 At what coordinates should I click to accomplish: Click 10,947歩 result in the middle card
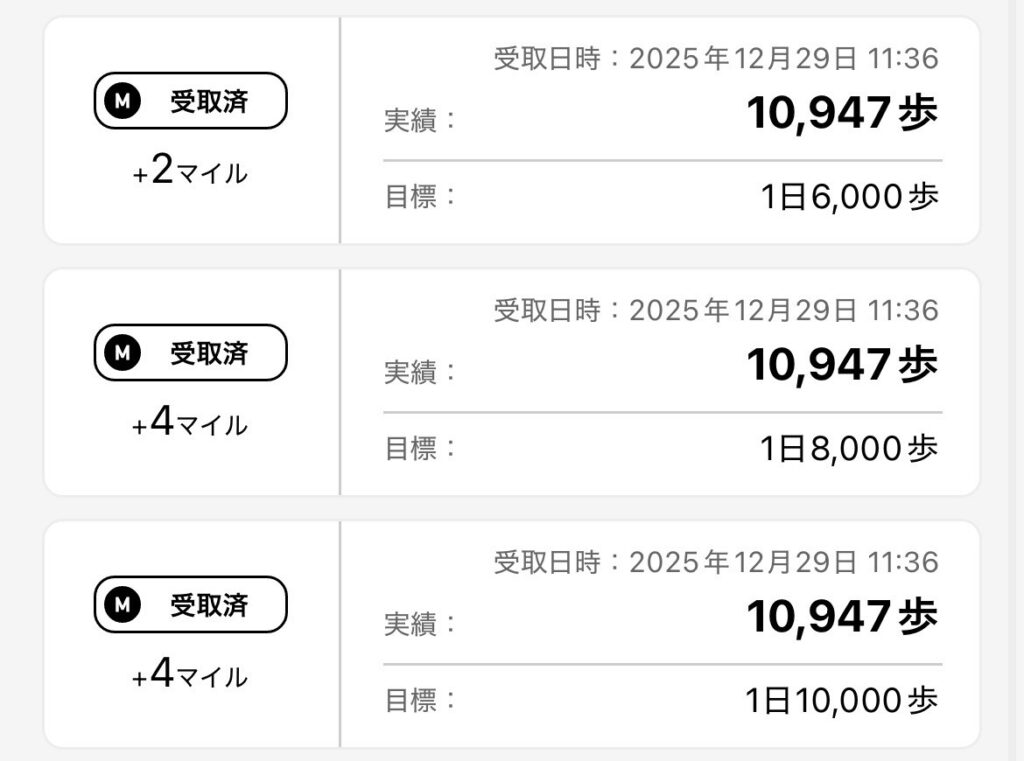coord(842,367)
